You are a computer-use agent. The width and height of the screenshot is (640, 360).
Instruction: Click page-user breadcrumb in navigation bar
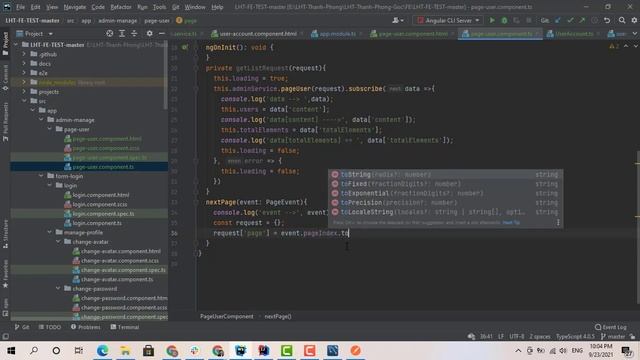tap(157, 20)
